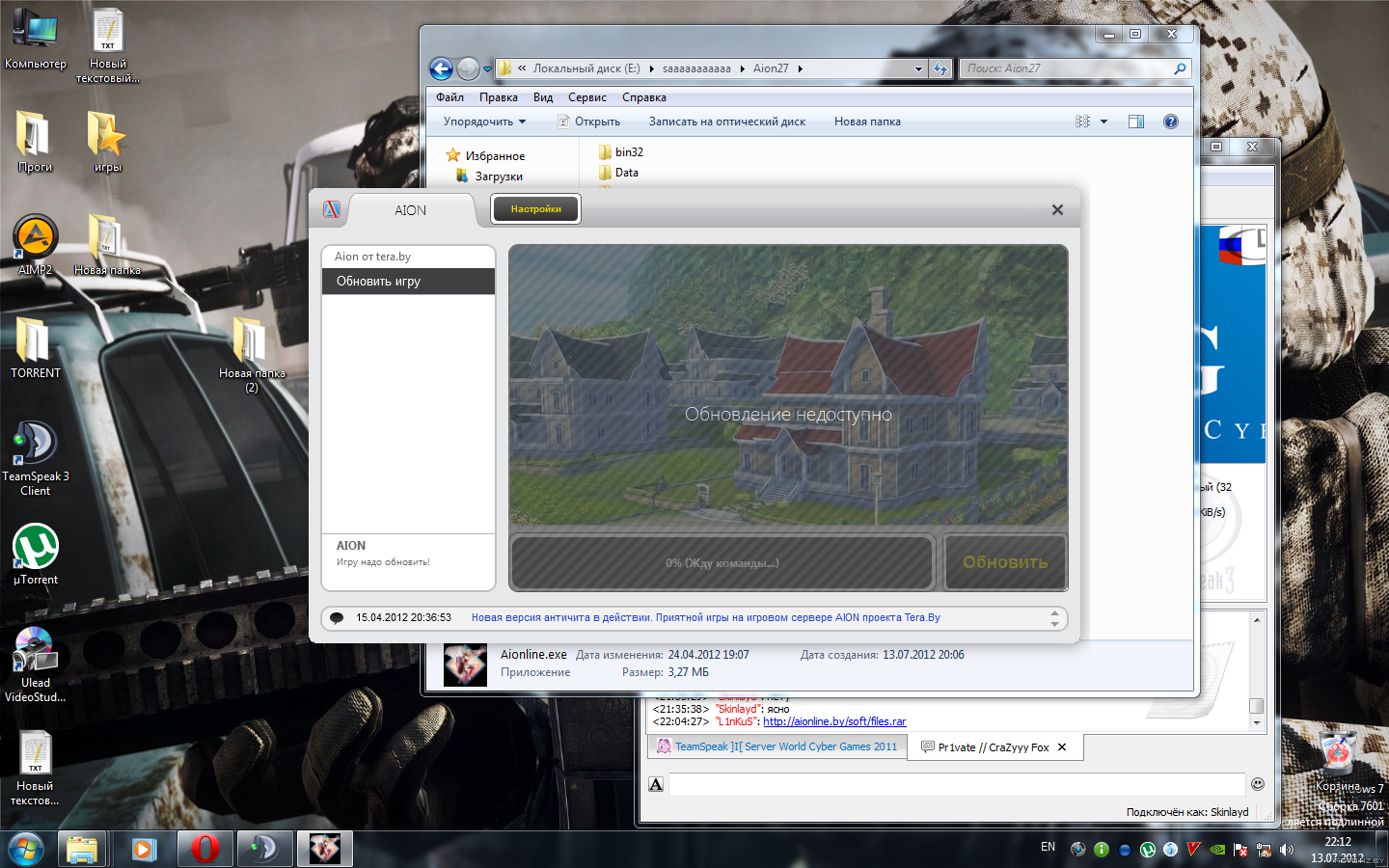This screenshot has height=868, width=1389.
Task: Open the Настройки settings tab
Action: (x=536, y=209)
